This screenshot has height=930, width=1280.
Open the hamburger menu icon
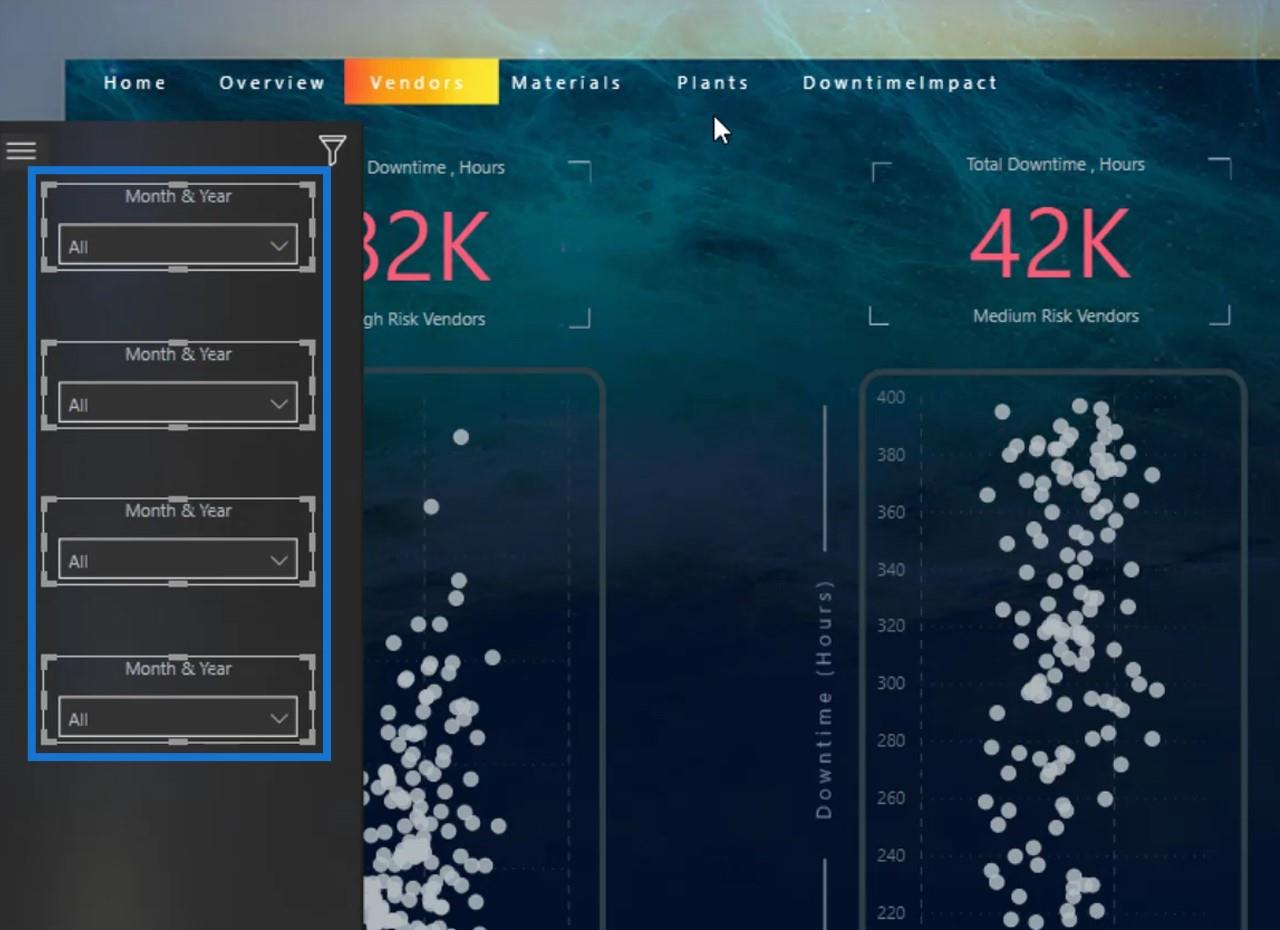click(21, 150)
